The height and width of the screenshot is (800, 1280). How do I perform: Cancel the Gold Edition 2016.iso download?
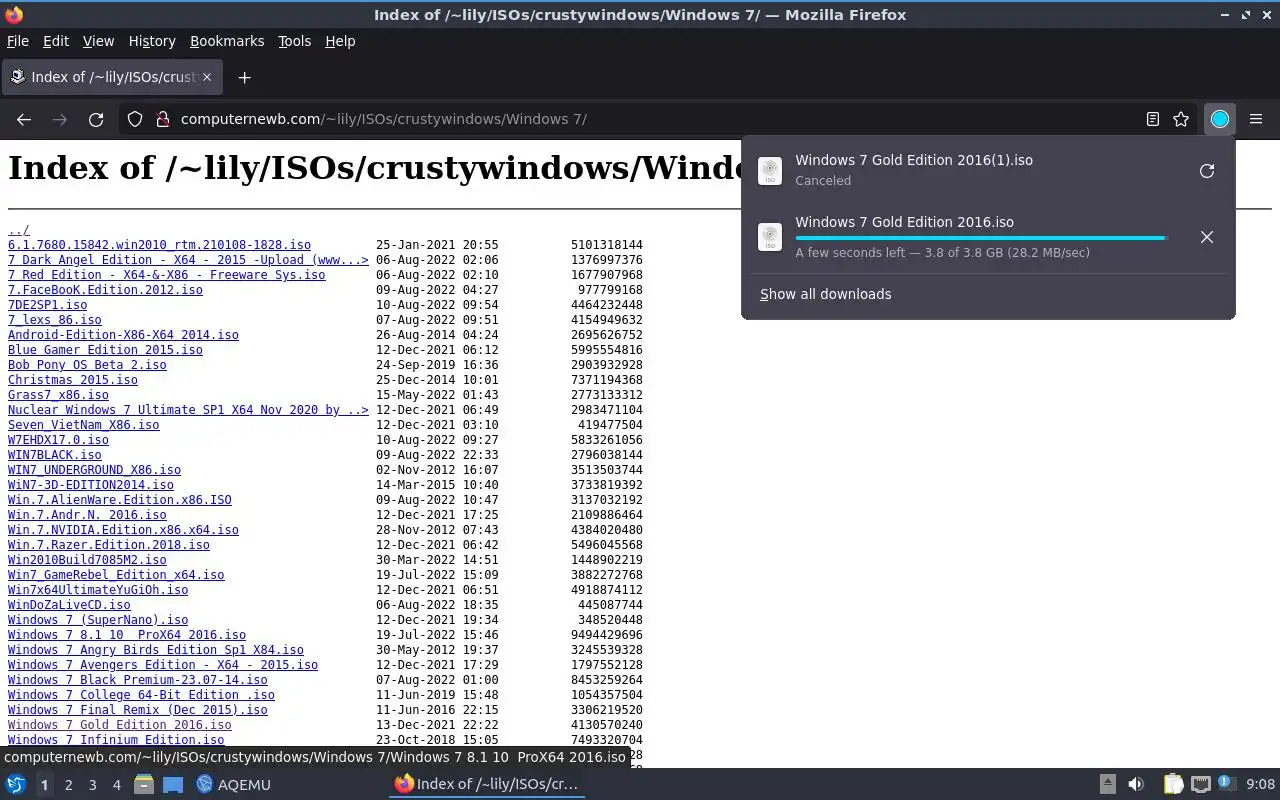1207,237
